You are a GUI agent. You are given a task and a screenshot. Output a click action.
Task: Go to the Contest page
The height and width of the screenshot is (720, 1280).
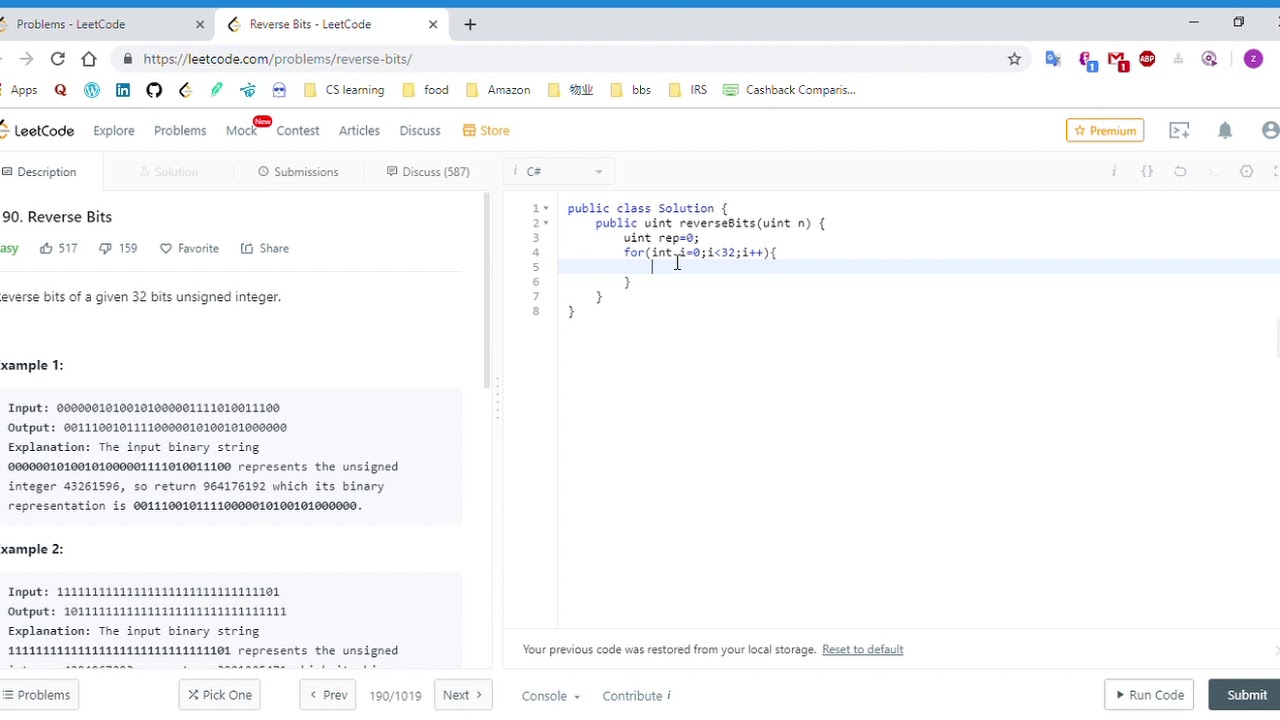click(298, 130)
